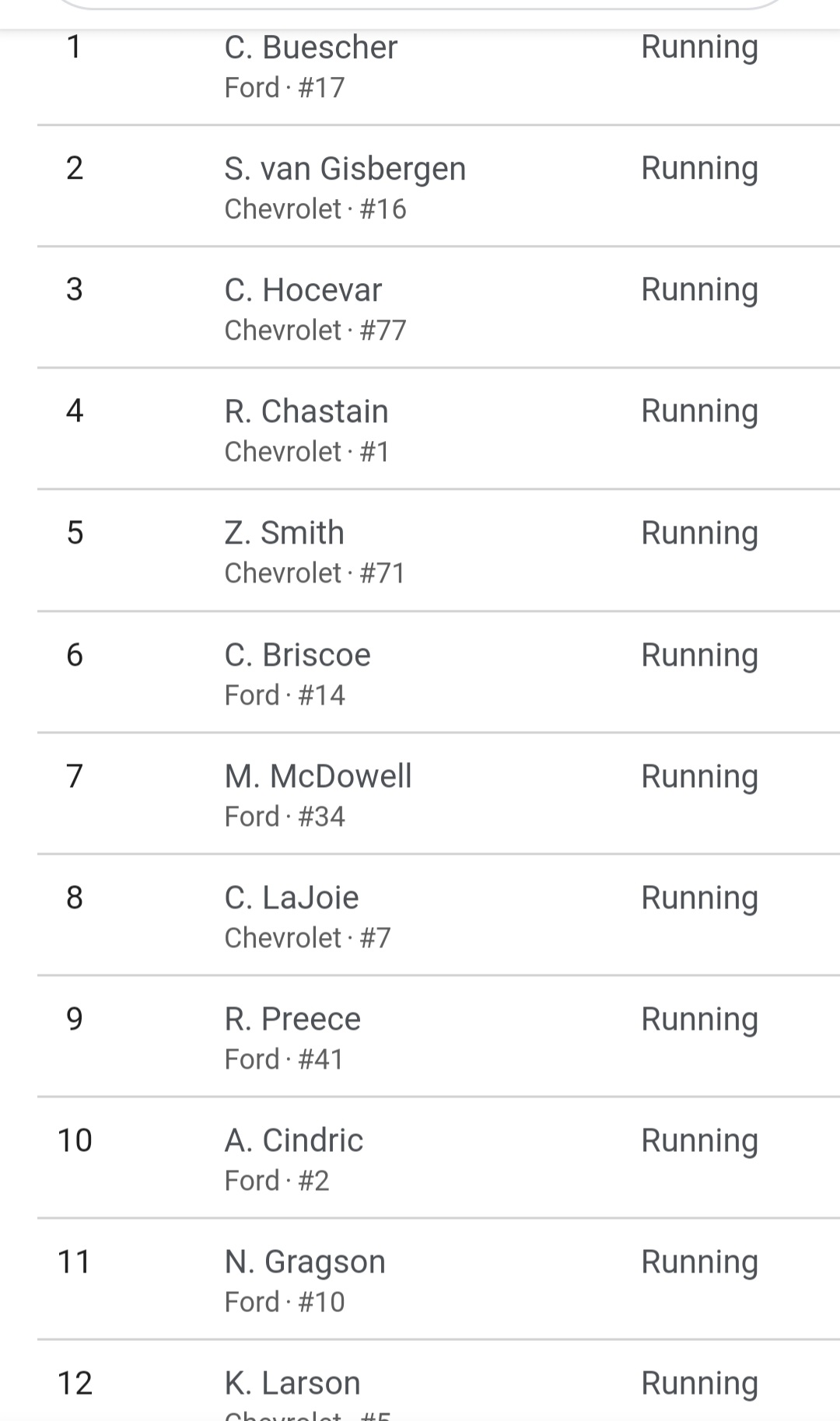The width and height of the screenshot is (840, 1421).
Task: Select the N. Gragson driver name
Action: (x=305, y=1262)
